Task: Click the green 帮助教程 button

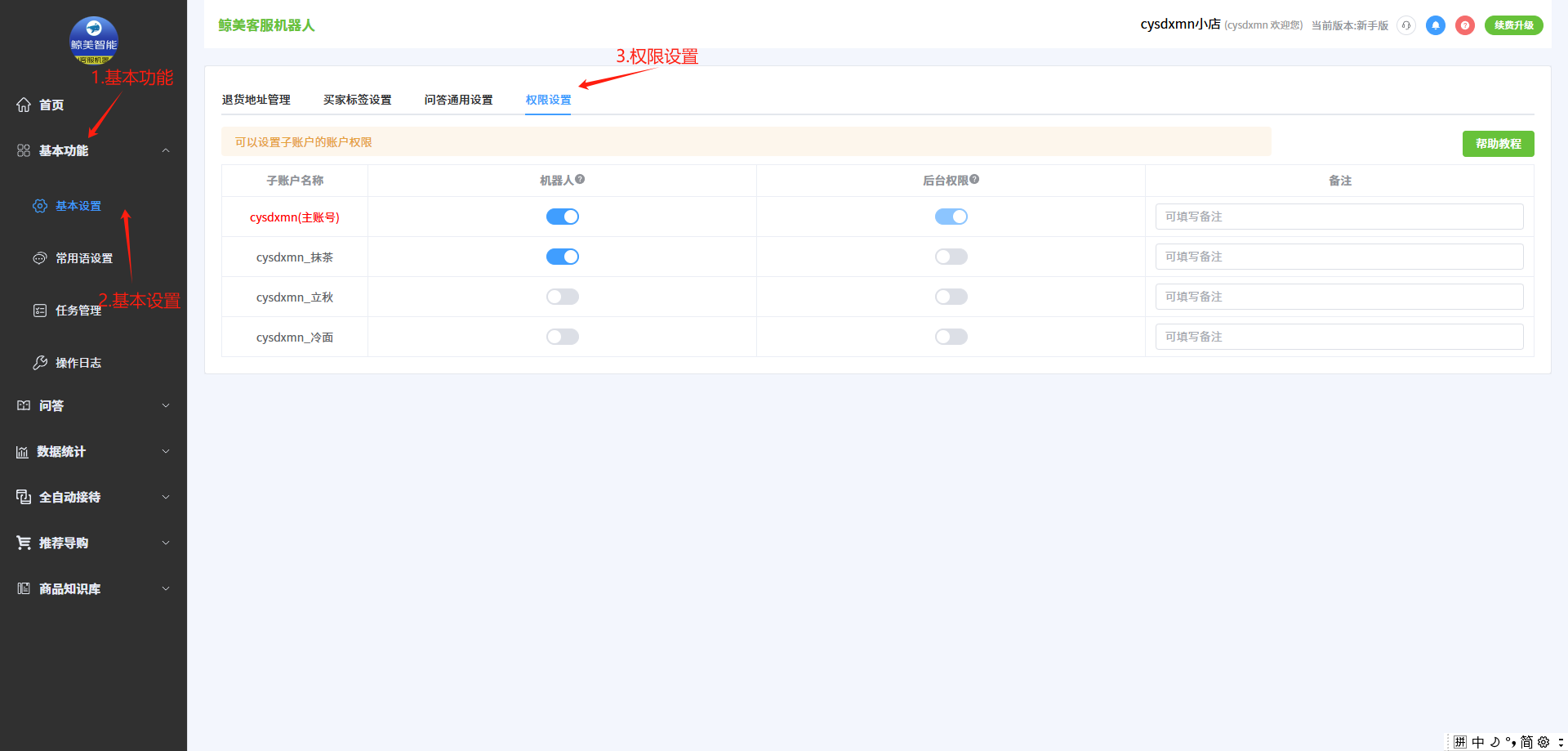Action: coord(1498,144)
